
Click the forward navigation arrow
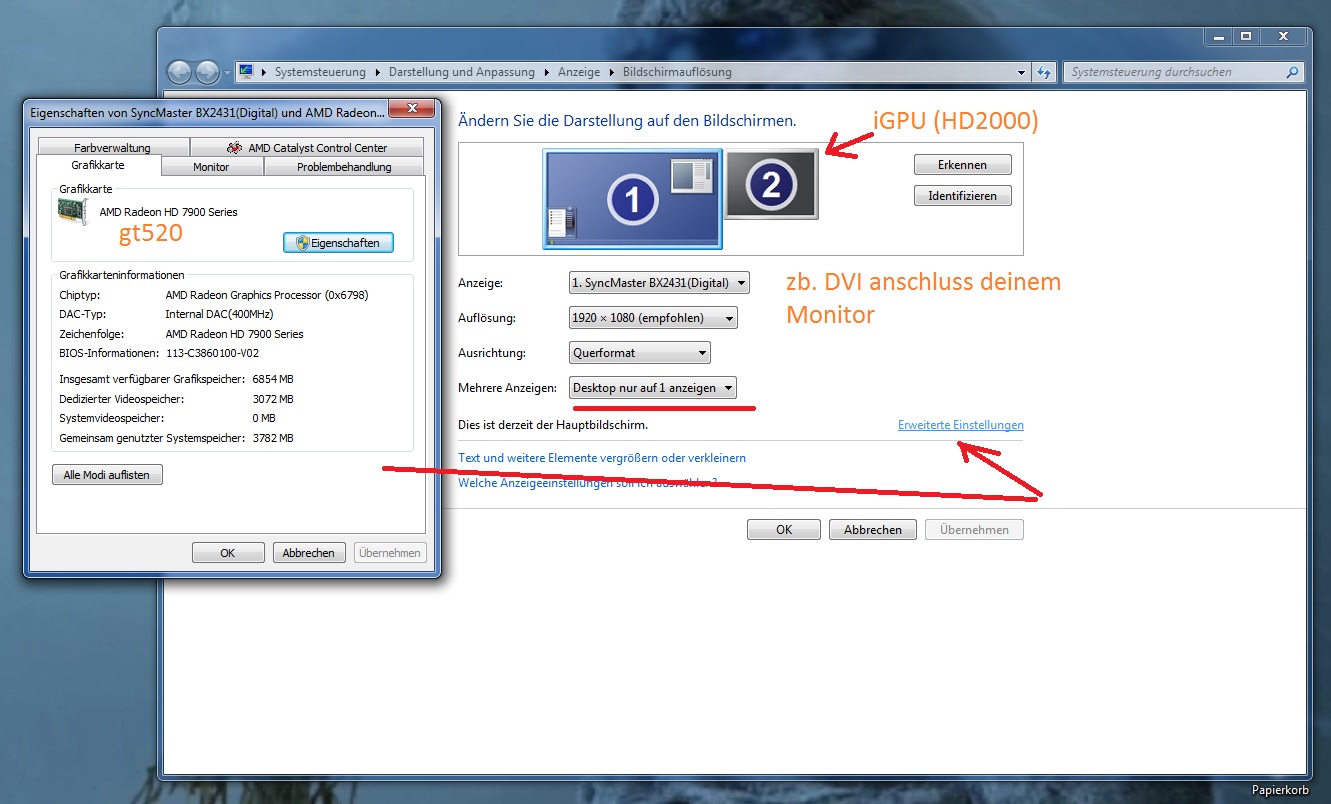tap(207, 72)
